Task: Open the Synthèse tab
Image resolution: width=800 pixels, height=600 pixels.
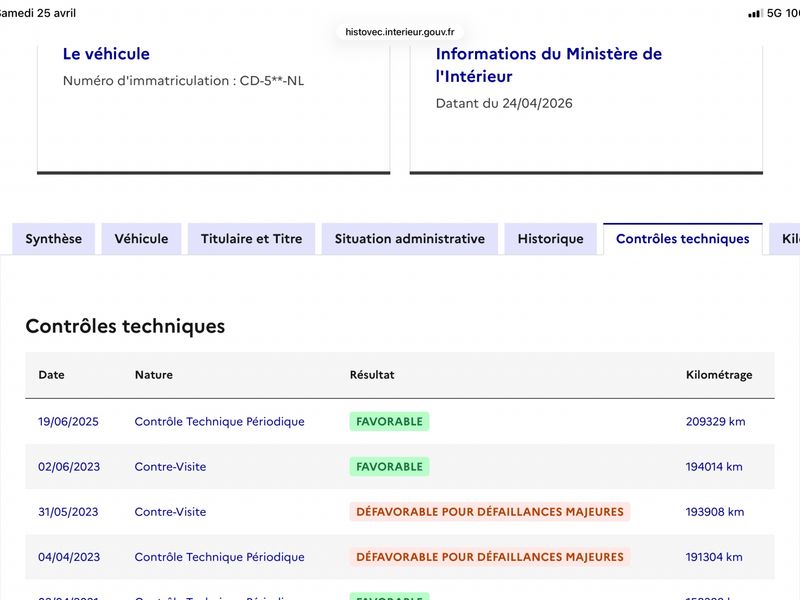Action: (x=54, y=239)
